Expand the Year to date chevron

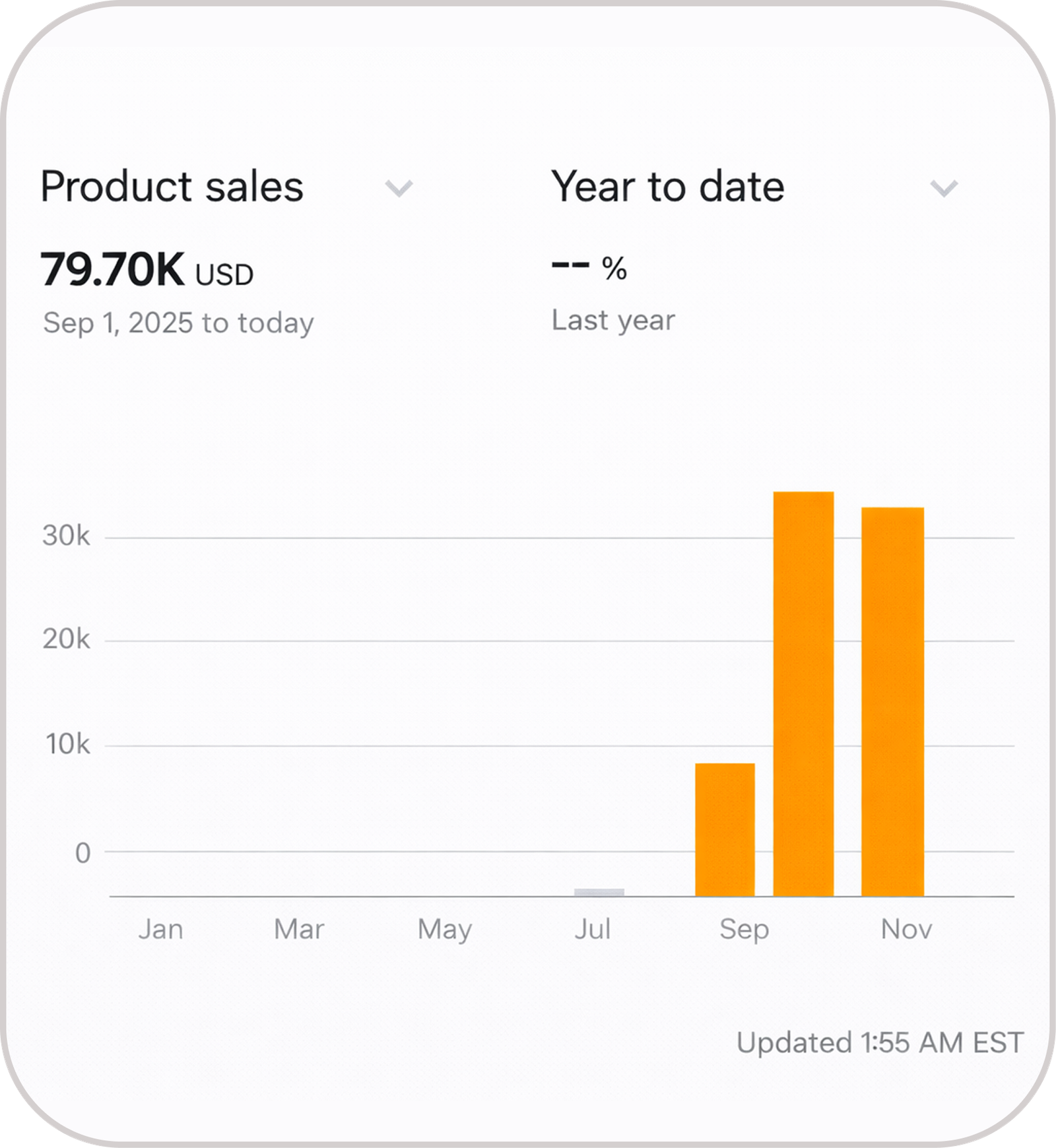[944, 189]
